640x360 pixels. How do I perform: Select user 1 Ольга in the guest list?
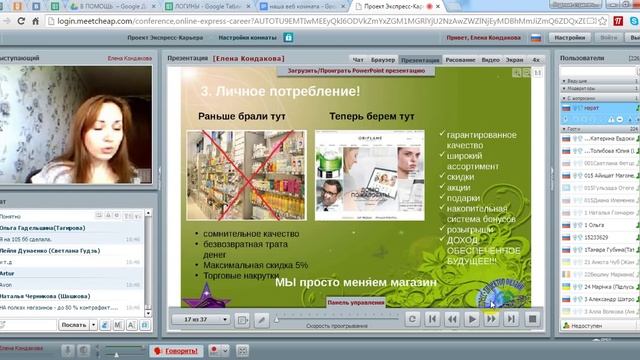point(599,225)
